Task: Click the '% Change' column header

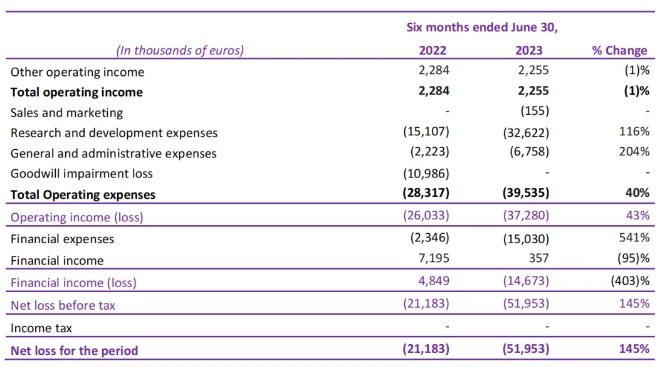Action: (x=619, y=50)
